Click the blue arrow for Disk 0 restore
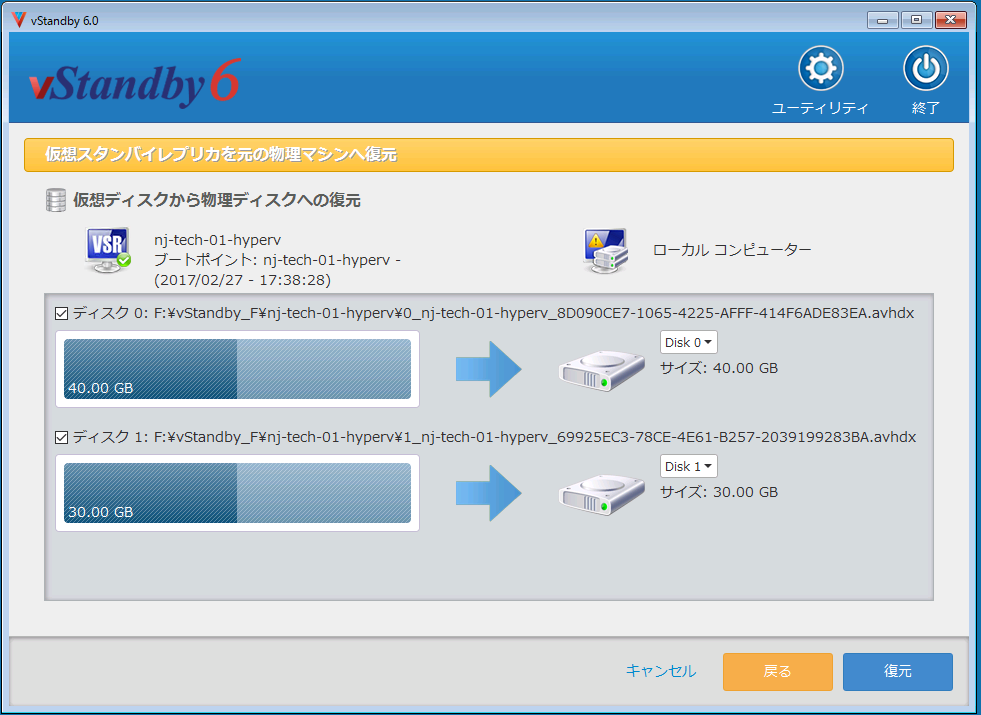The image size is (981, 715). pos(488,369)
